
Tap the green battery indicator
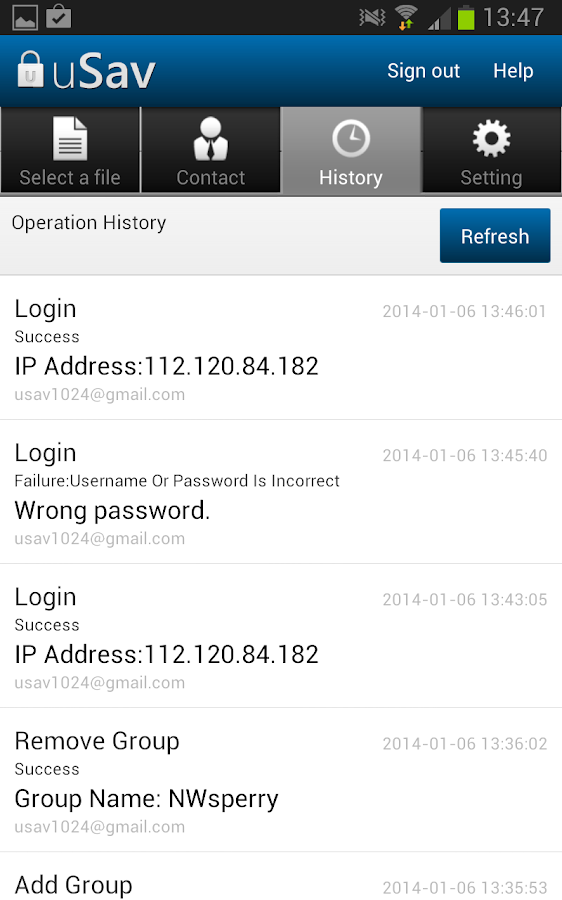[466, 17]
